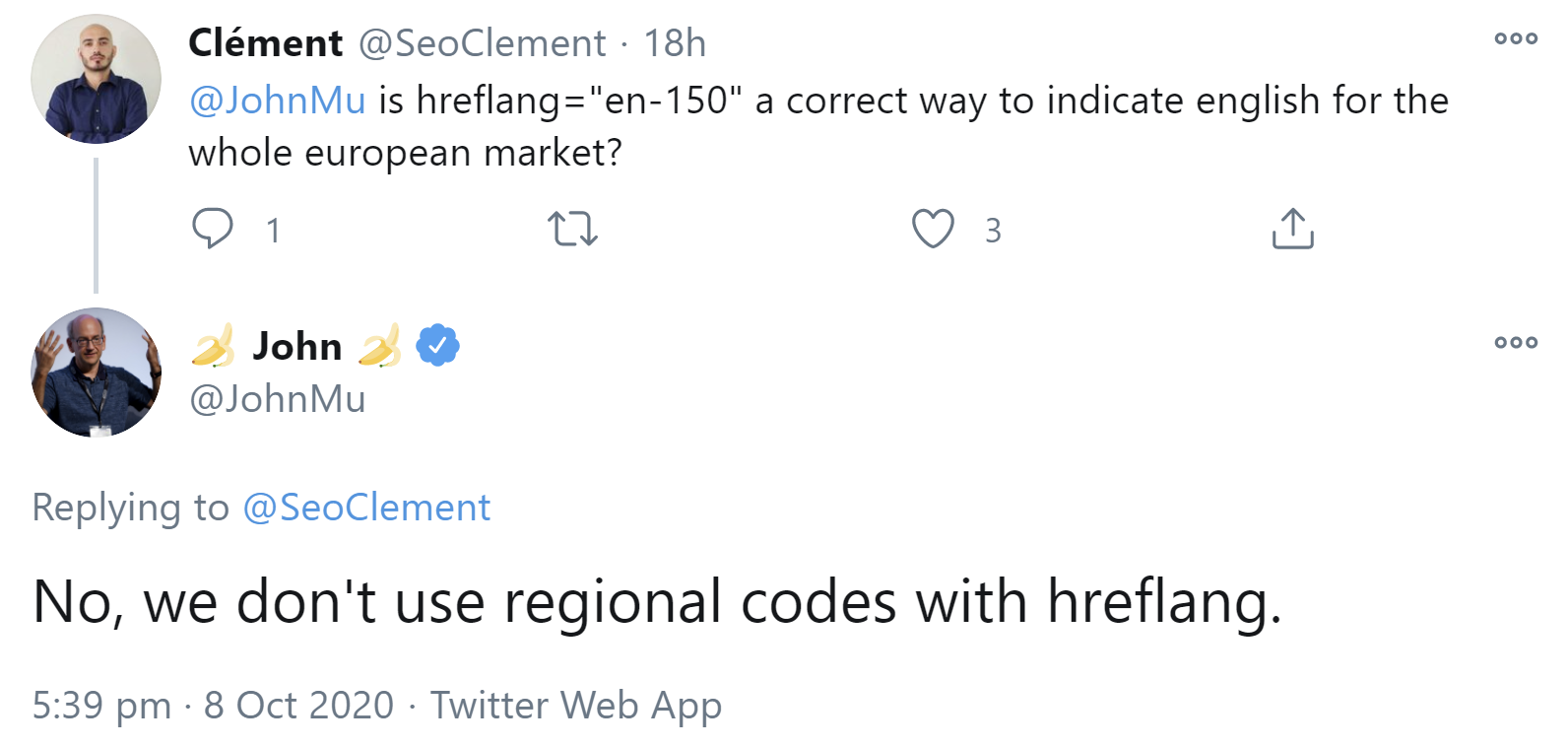Select the 18h timestamp on Clément's tweet
The width and height of the screenshot is (1568, 747).
(x=676, y=41)
